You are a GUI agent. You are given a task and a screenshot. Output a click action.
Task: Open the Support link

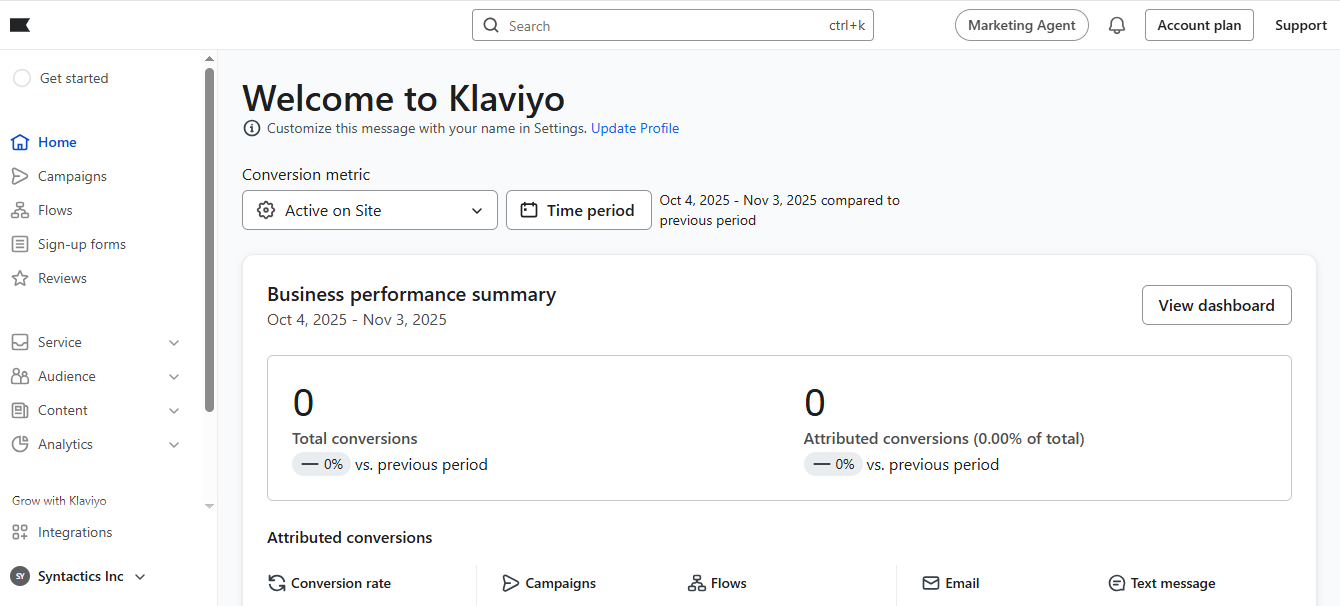click(1301, 26)
